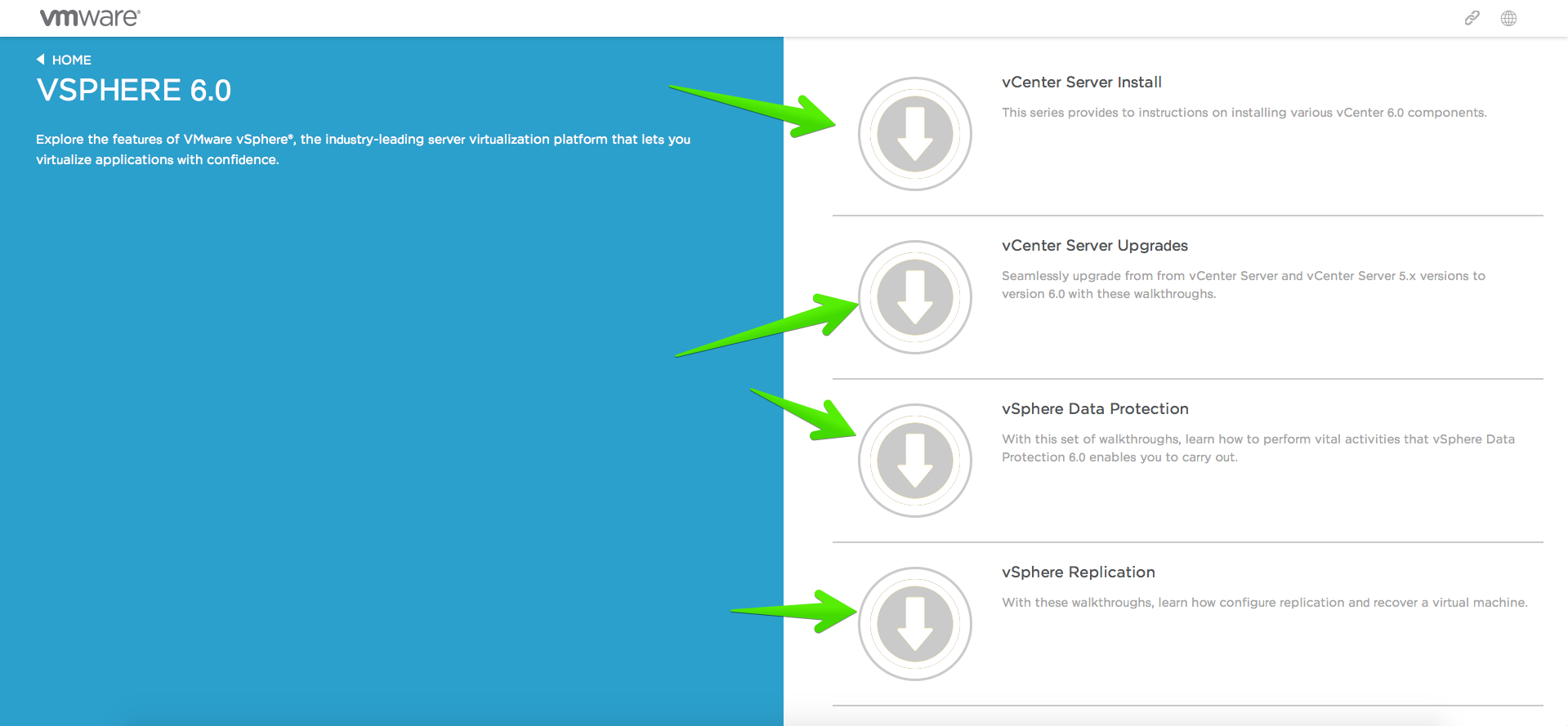The height and width of the screenshot is (726, 1568).
Task: Click vCenter Server Upgrades download icon
Action: tap(914, 297)
